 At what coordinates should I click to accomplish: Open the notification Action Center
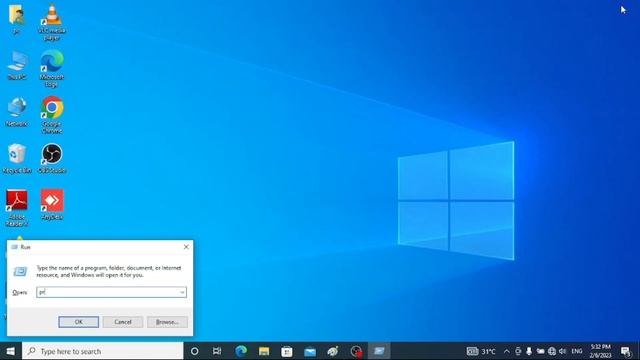(626, 351)
